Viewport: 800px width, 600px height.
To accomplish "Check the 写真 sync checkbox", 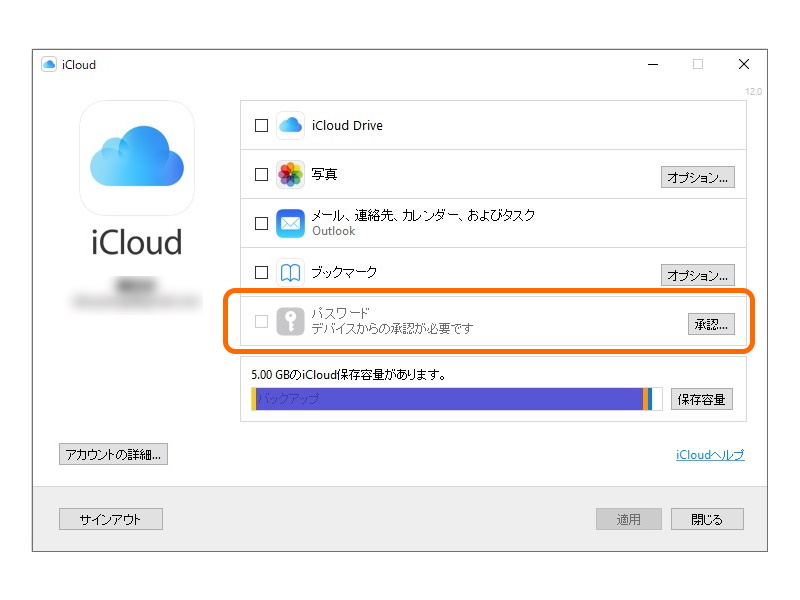I will tap(261, 174).
